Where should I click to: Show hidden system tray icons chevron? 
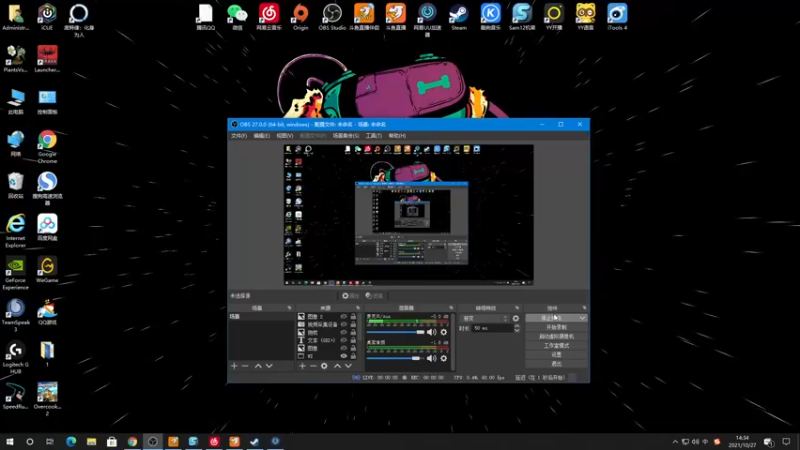pos(675,442)
